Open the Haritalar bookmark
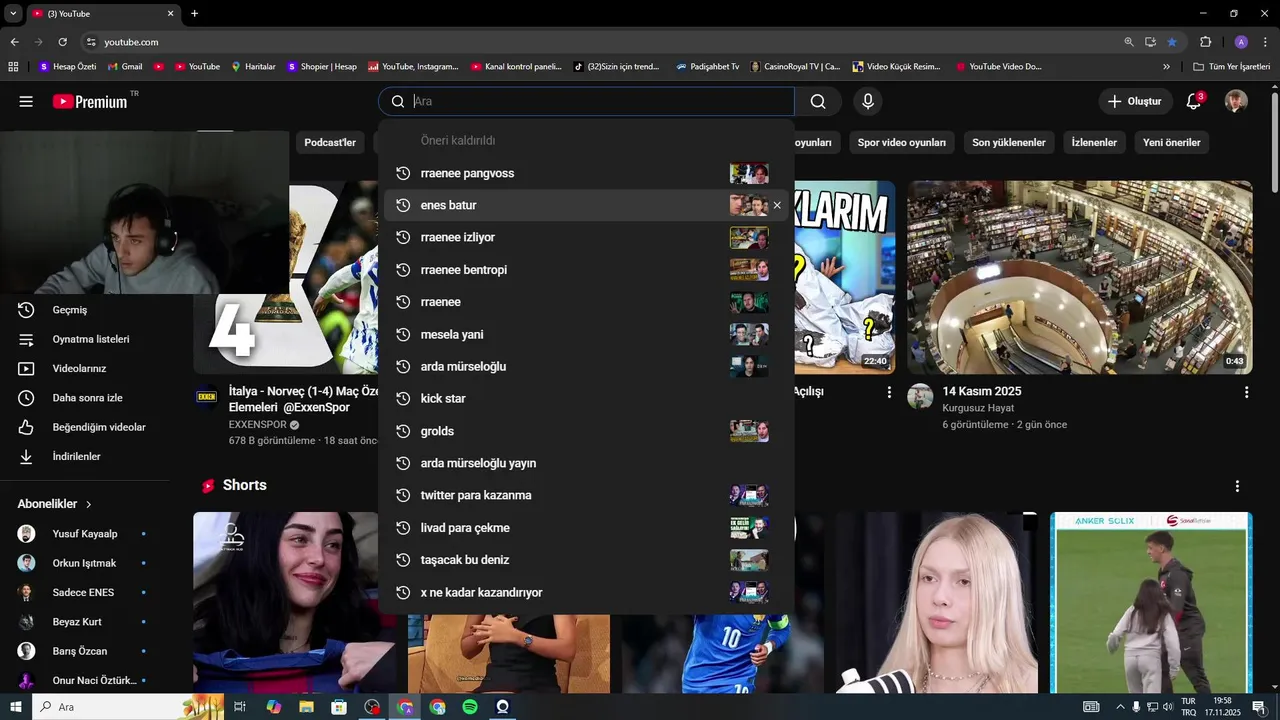This screenshot has width=1280, height=720. coord(253,67)
